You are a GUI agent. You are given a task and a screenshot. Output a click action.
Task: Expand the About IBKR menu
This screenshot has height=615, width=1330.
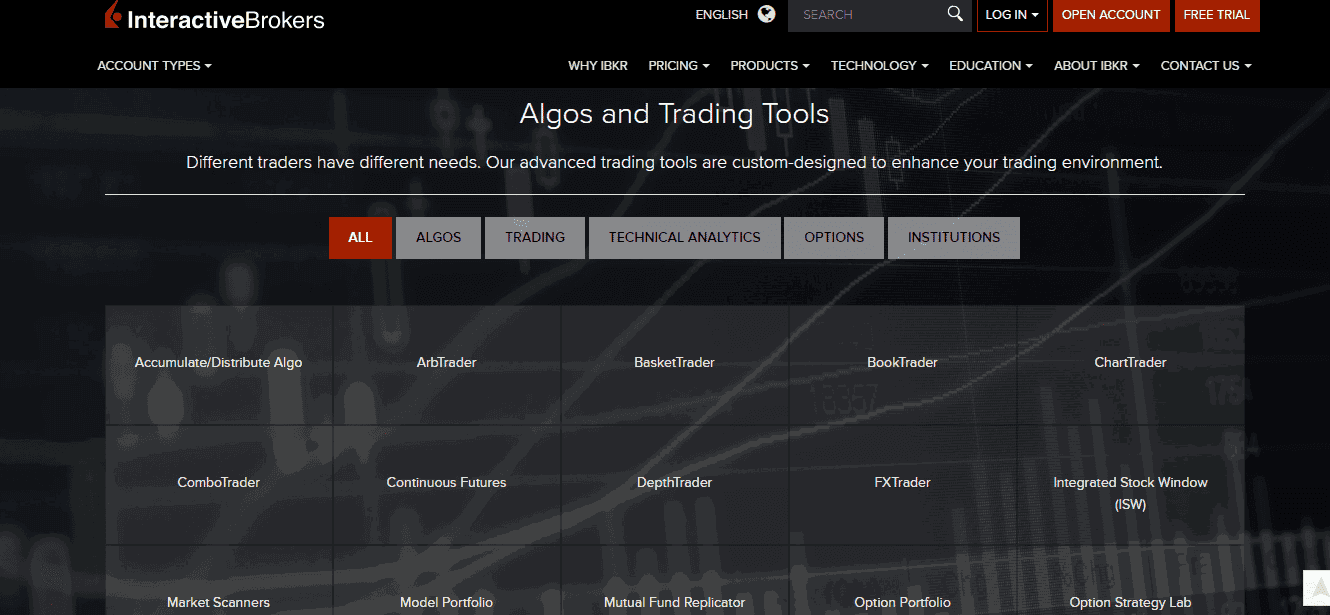(x=1097, y=66)
